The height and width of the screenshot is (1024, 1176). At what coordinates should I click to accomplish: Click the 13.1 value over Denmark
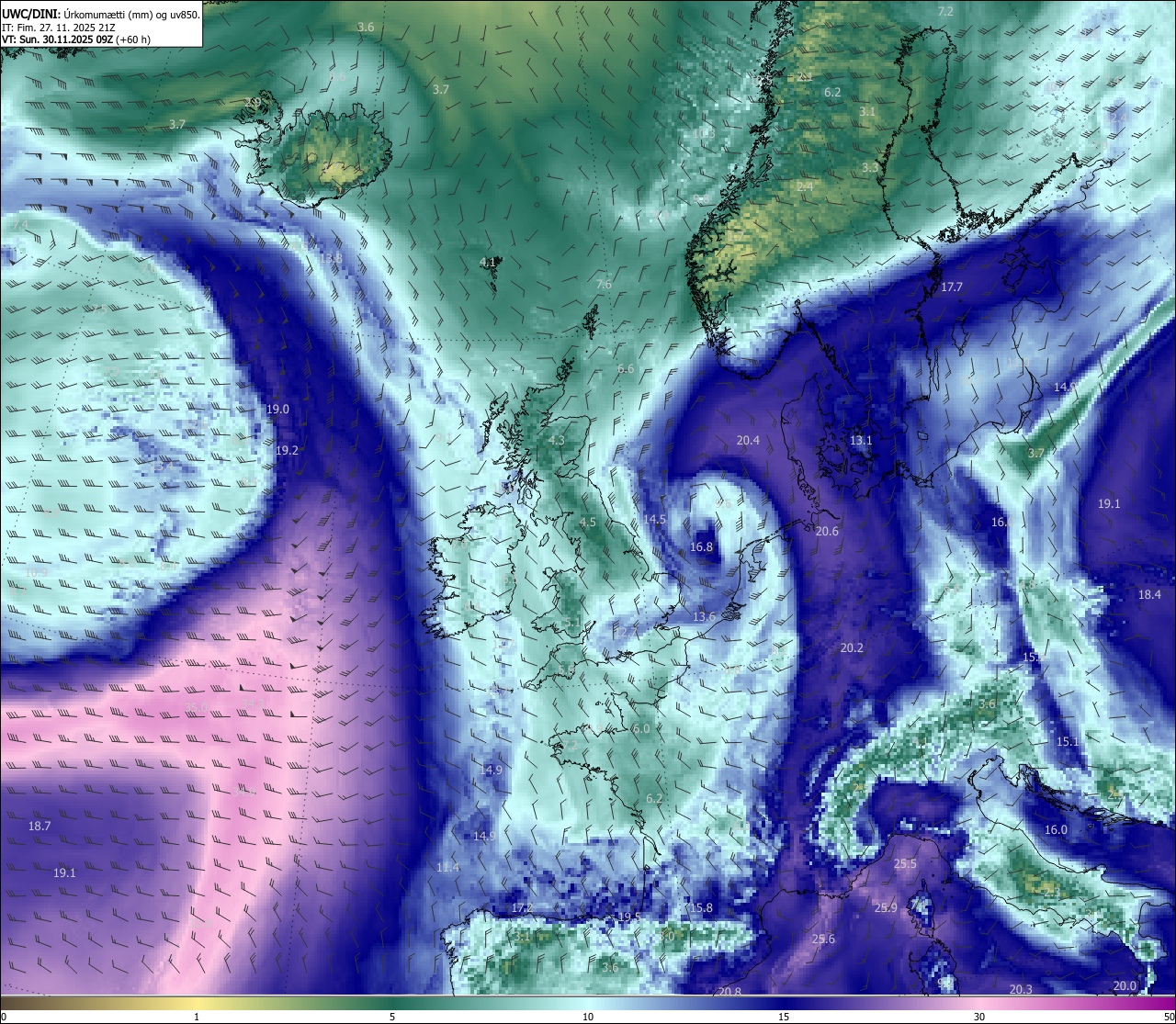point(861,441)
